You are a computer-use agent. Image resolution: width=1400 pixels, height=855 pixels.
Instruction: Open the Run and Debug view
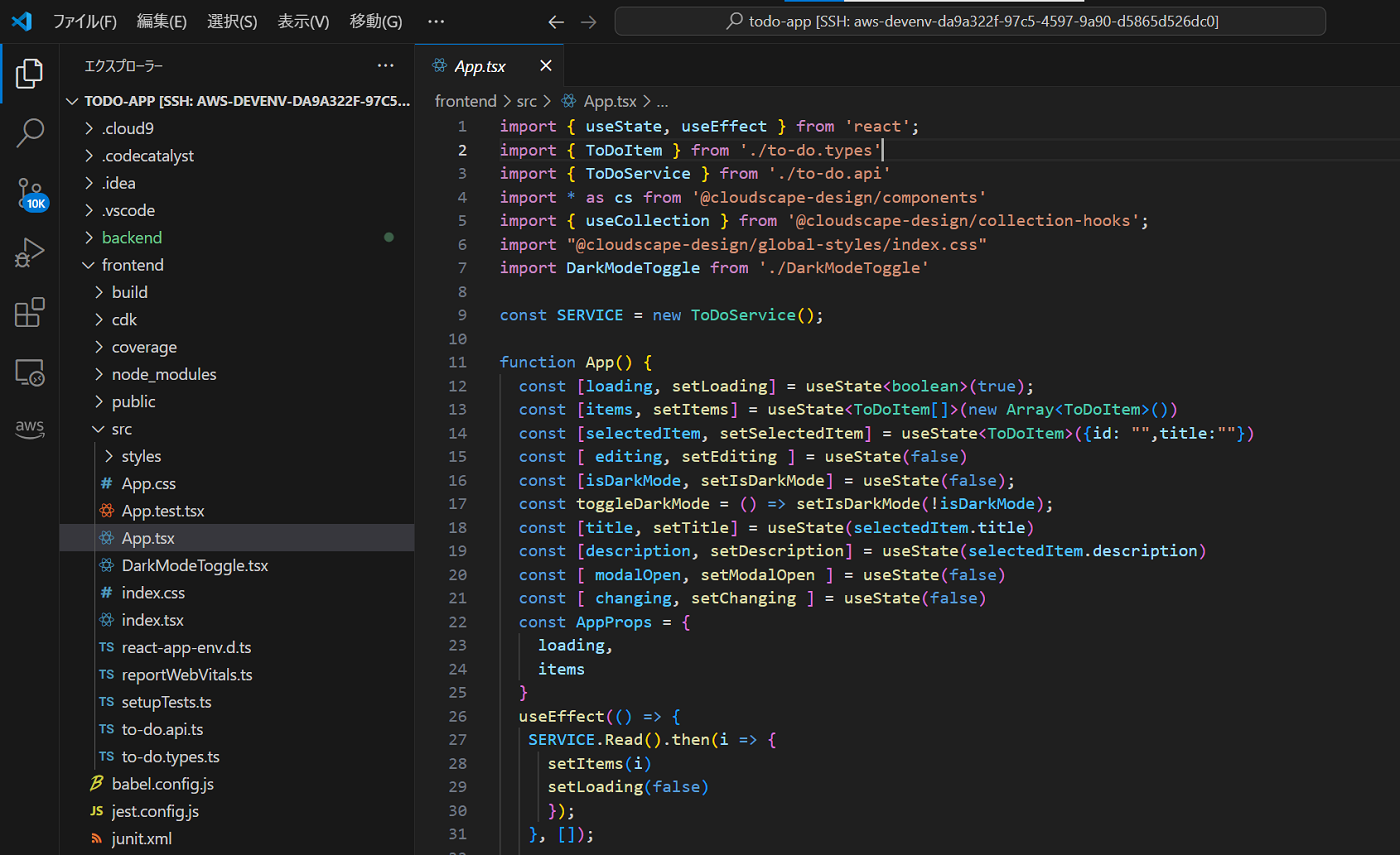[x=30, y=253]
